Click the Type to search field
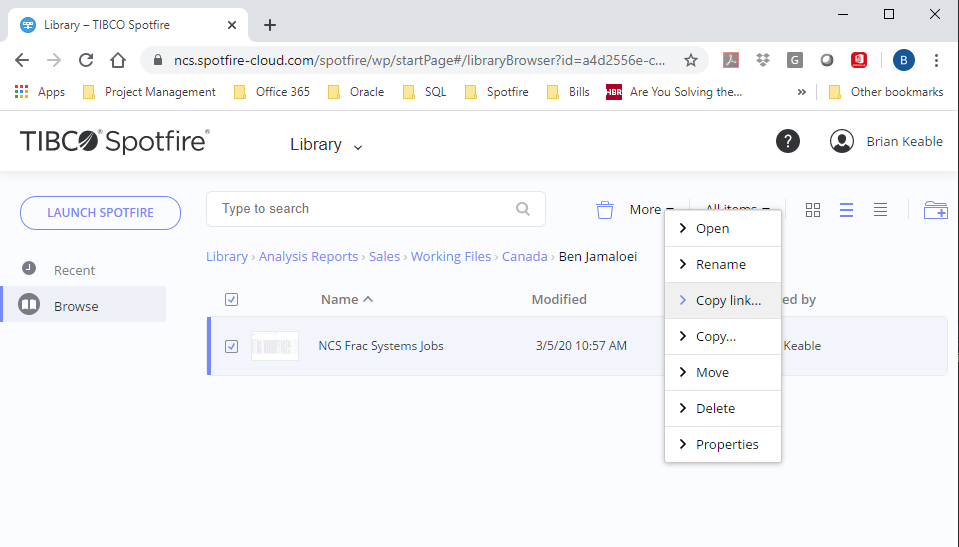Screen dimensions: 959x547 point(365,209)
